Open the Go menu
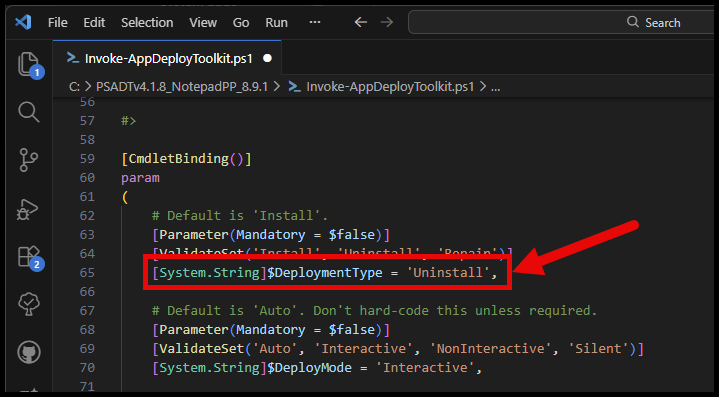This screenshot has width=719, height=397. [241, 22]
